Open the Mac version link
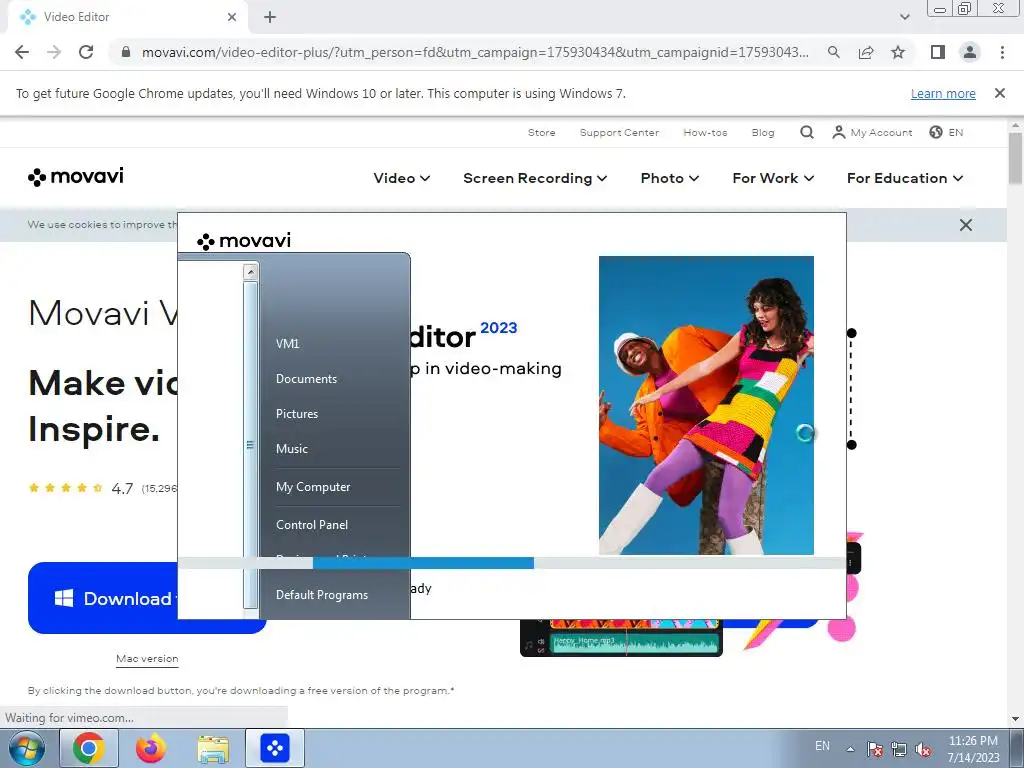This screenshot has width=1024, height=768. pyautogui.click(x=147, y=658)
